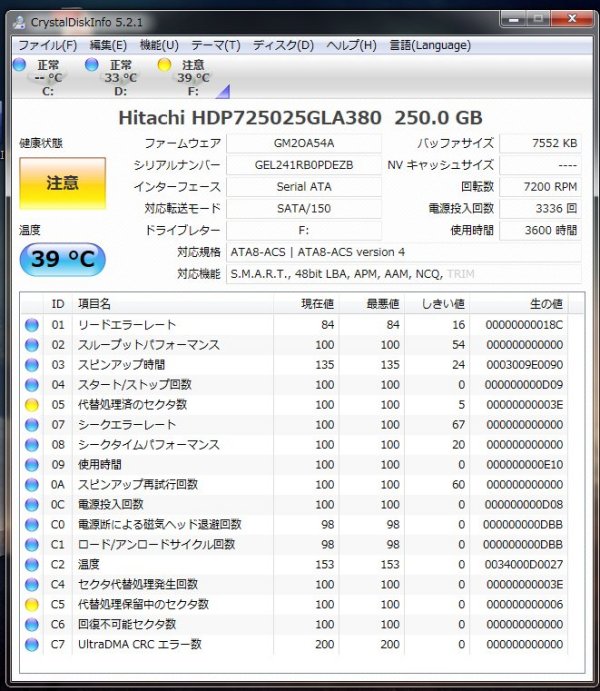Select the UltraDMA CRC エラー数 row name
The width and height of the screenshot is (600, 691).
coord(140,645)
